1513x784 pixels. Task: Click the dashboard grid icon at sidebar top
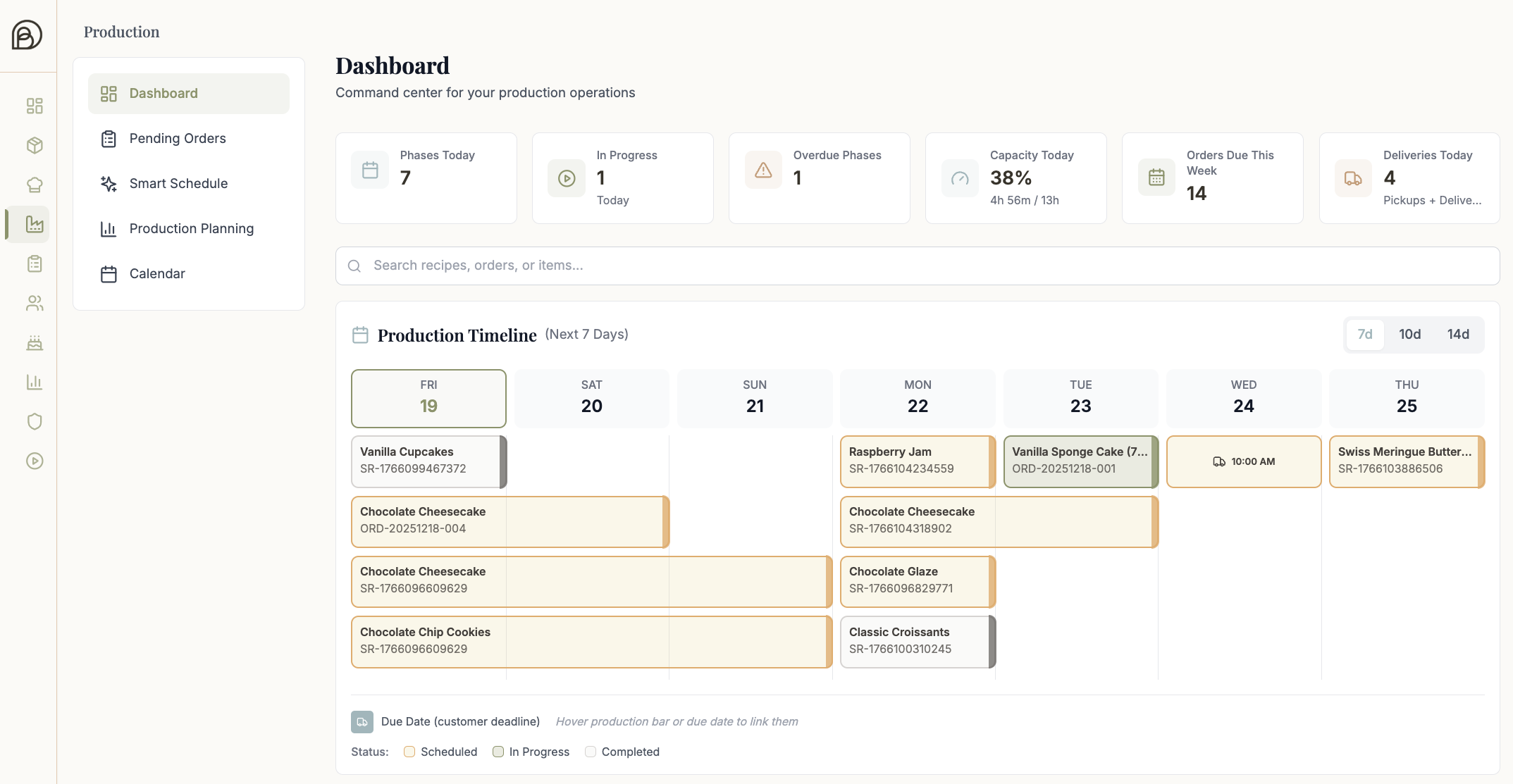pos(34,106)
